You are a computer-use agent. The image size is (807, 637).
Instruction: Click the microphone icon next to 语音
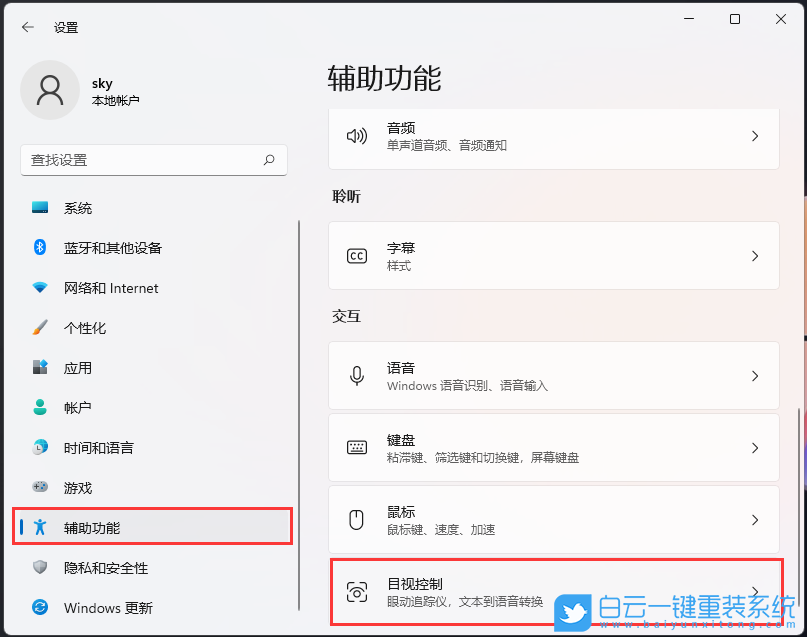click(357, 374)
